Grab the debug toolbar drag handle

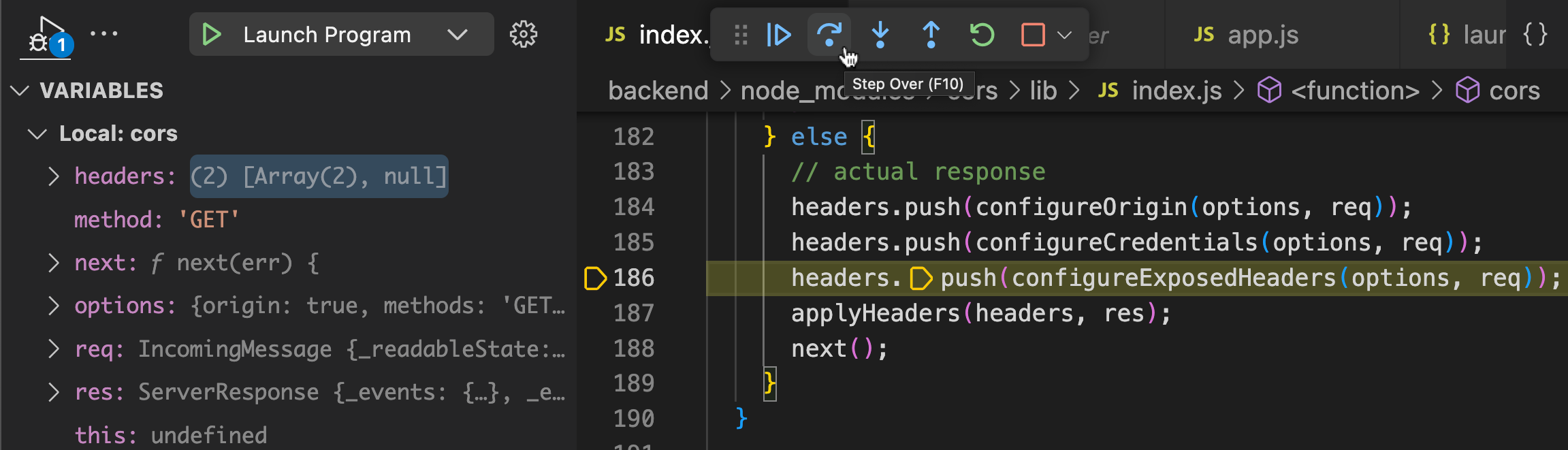741,34
